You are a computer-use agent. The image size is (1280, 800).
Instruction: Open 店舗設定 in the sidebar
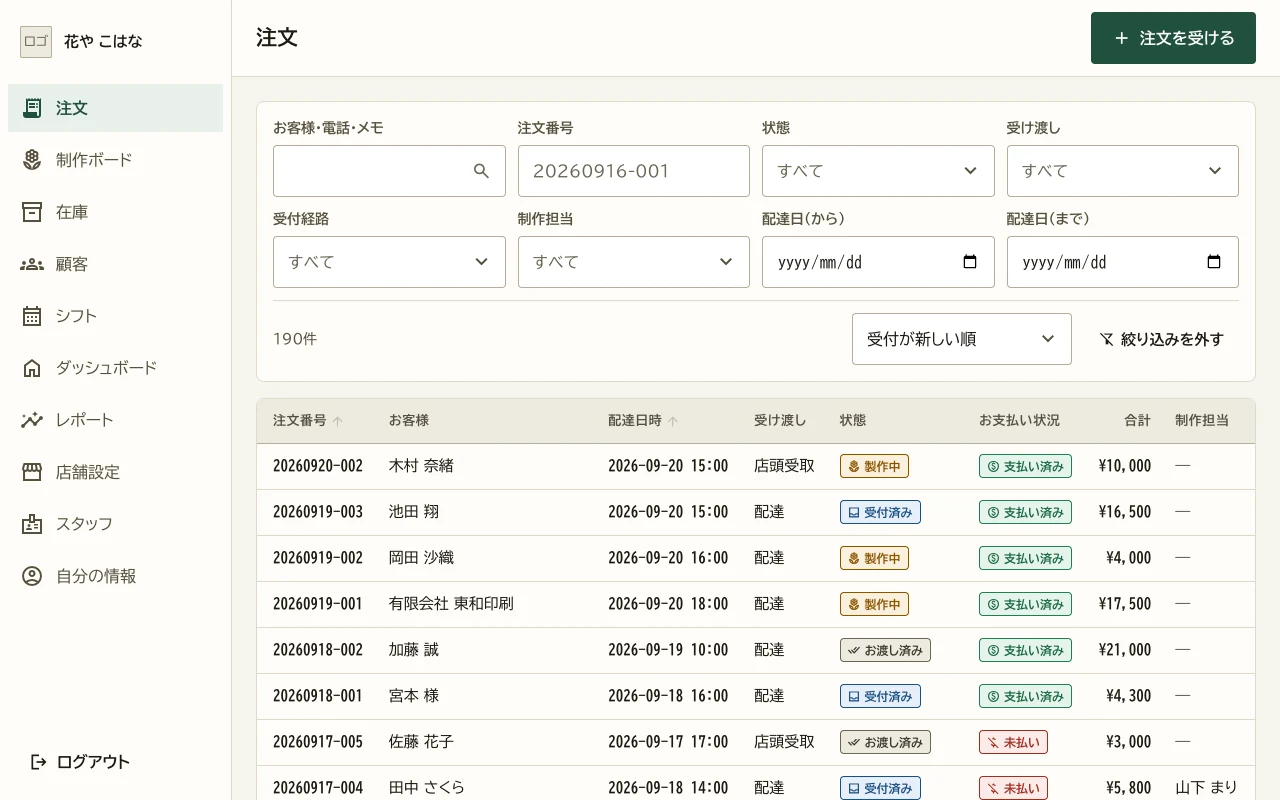(x=115, y=472)
